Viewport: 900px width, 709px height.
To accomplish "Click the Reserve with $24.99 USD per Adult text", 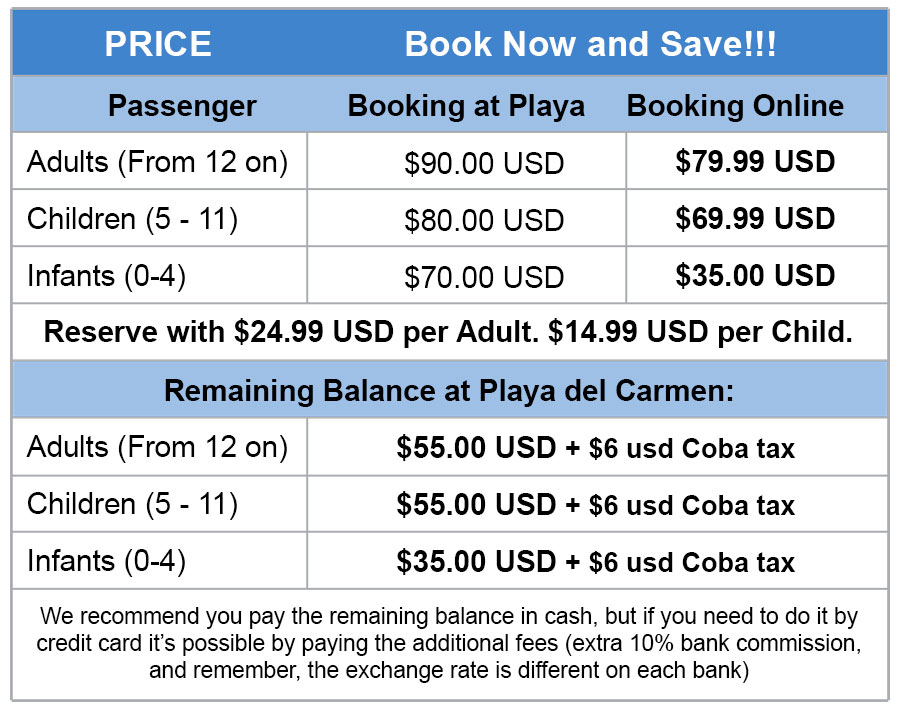I will tap(292, 332).
